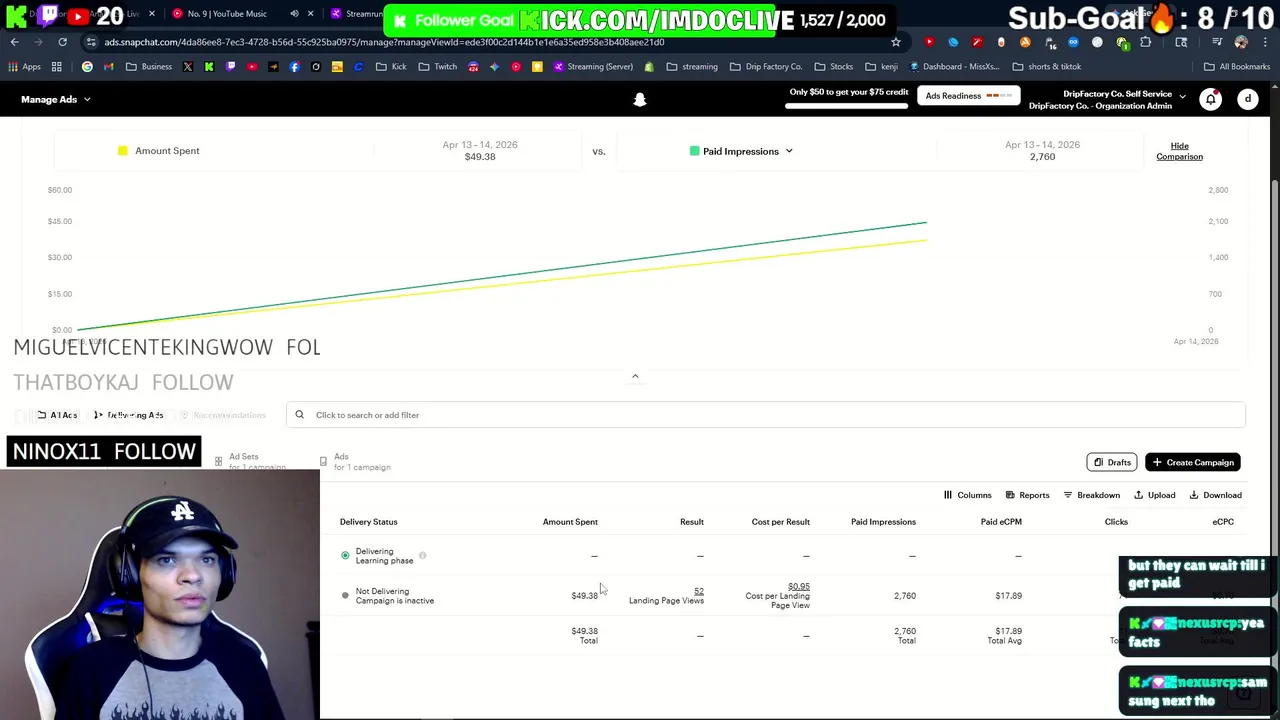The width and height of the screenshot is (1280, 720).
Task: Click yellow Amount Spent legend swatch
Action: [123, 151]
